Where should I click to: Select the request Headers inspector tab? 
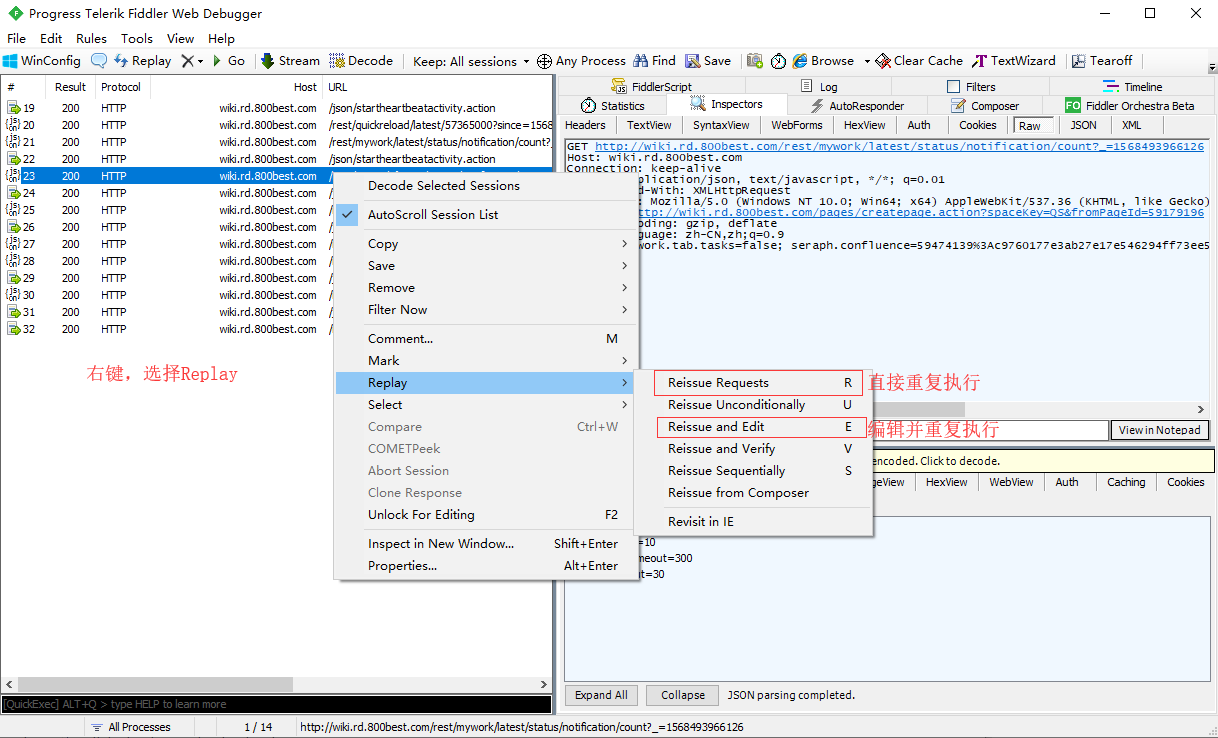coord(585,125)
